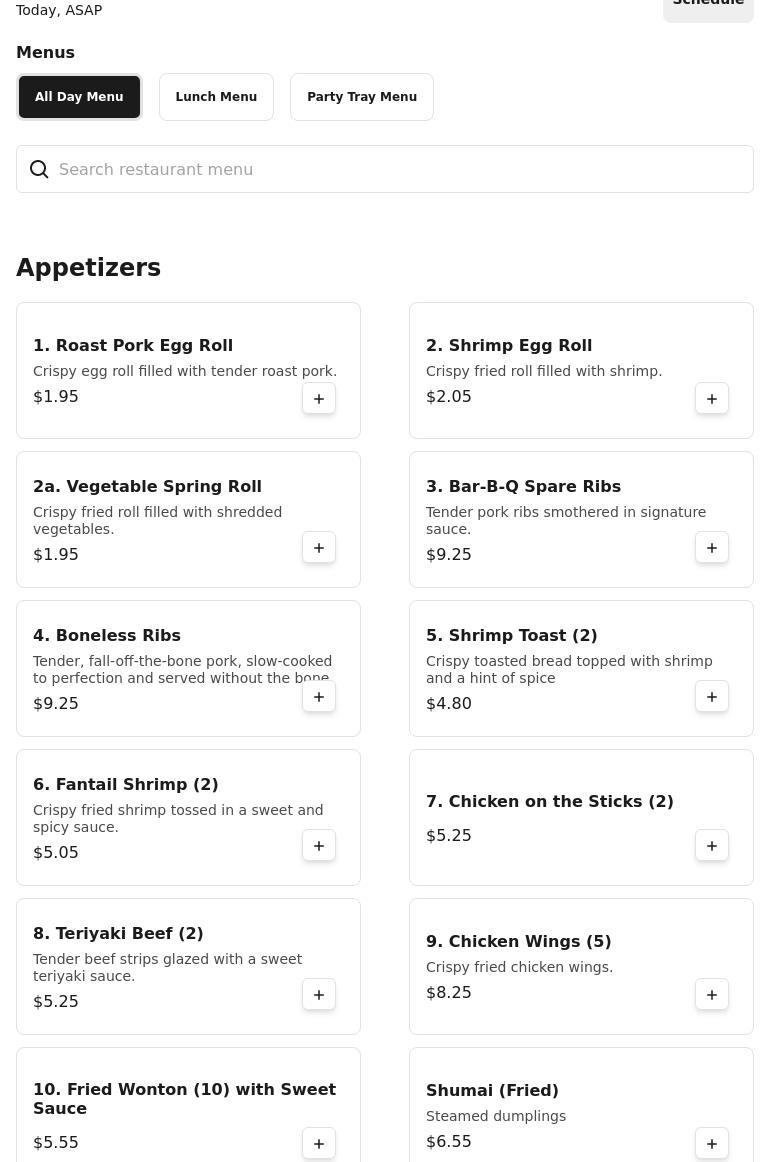
Task: Open the Party Tray Menu
Action: (x=362, y=97)
